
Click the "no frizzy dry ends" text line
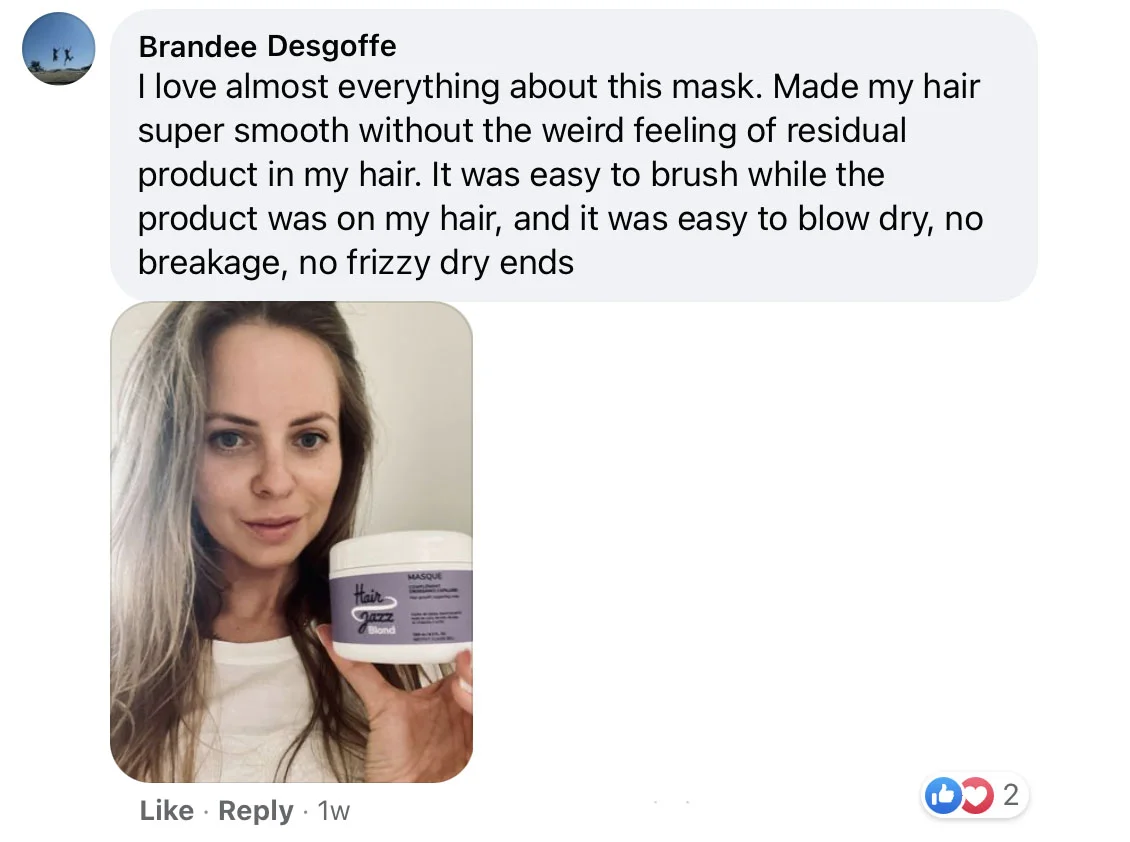[x=436, y=262]
